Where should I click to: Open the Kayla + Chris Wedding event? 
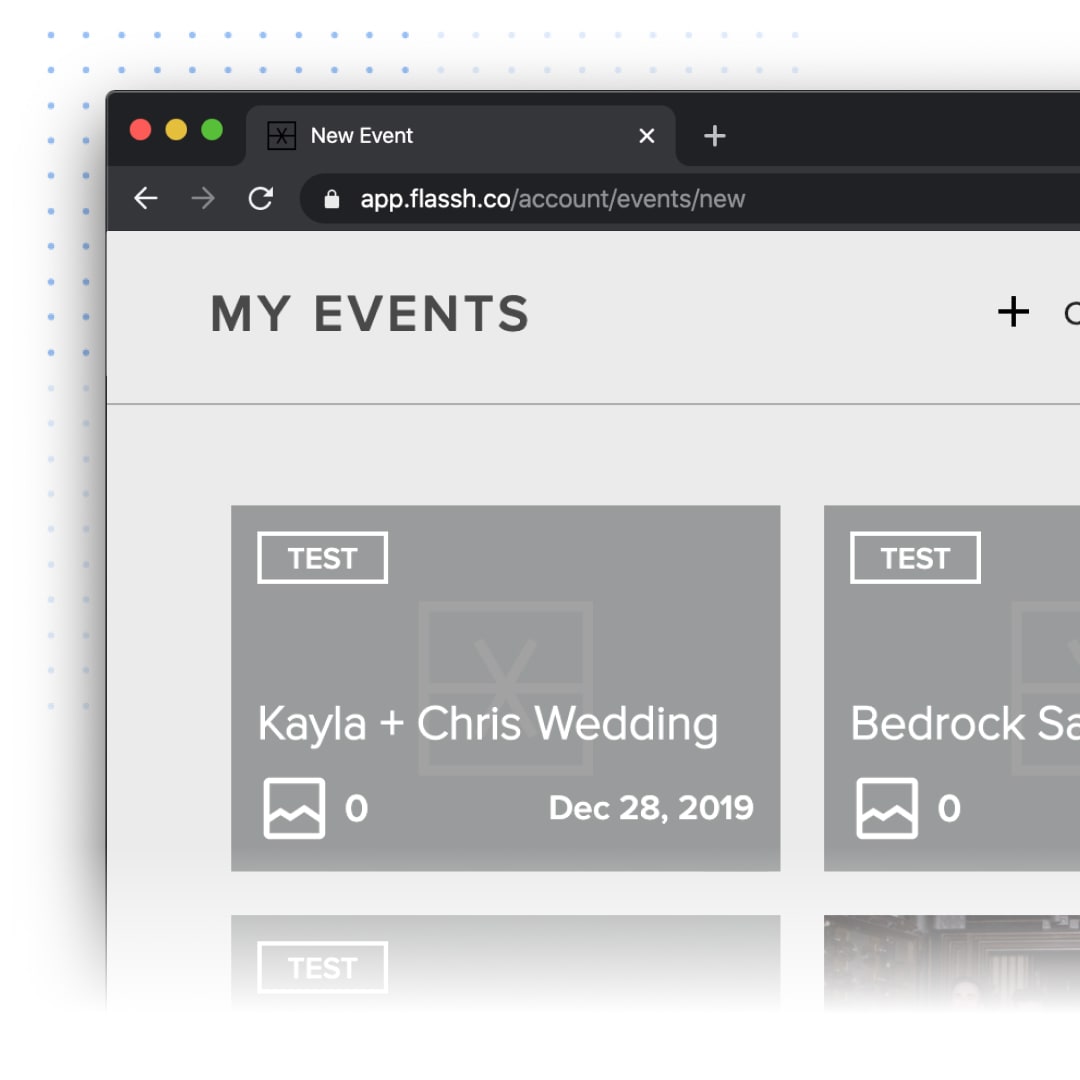coord(488,723)
